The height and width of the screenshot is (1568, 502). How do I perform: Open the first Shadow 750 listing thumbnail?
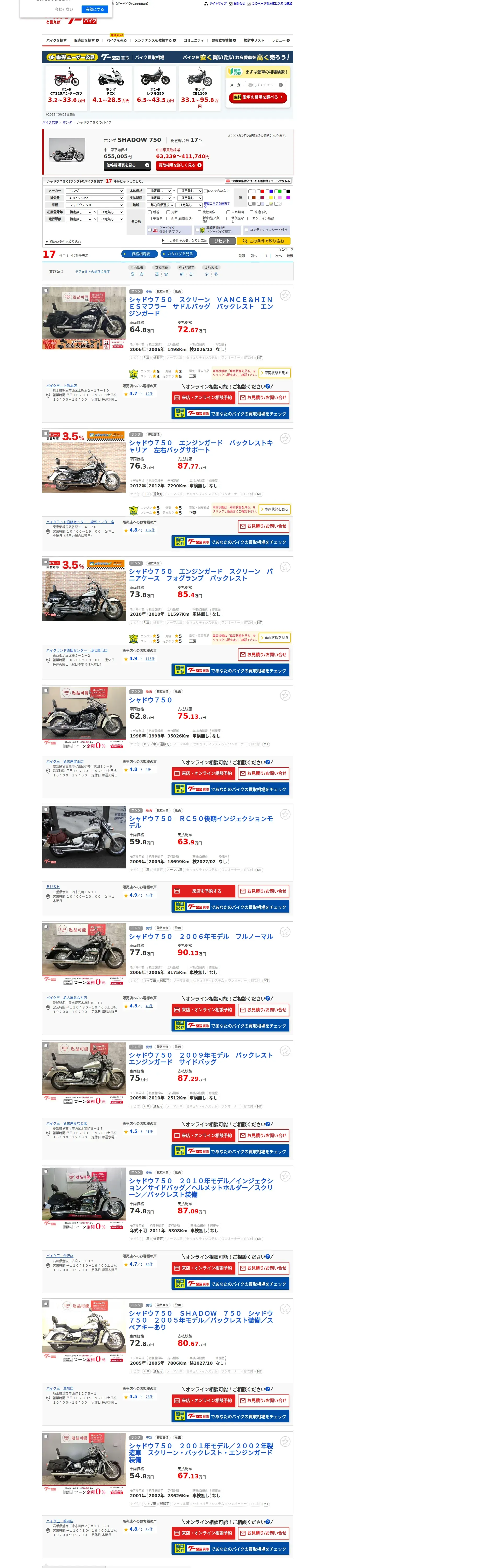[84, 318]
